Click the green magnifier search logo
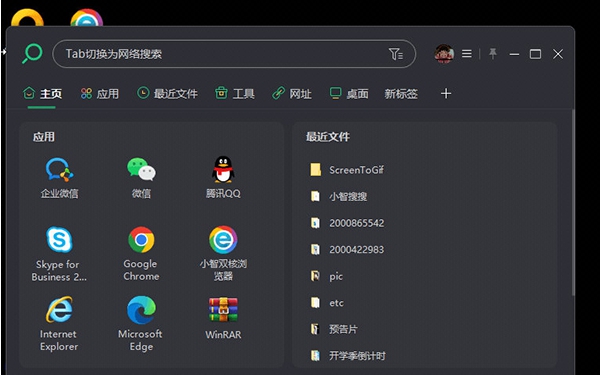The image size is (600, 375). 32,54
